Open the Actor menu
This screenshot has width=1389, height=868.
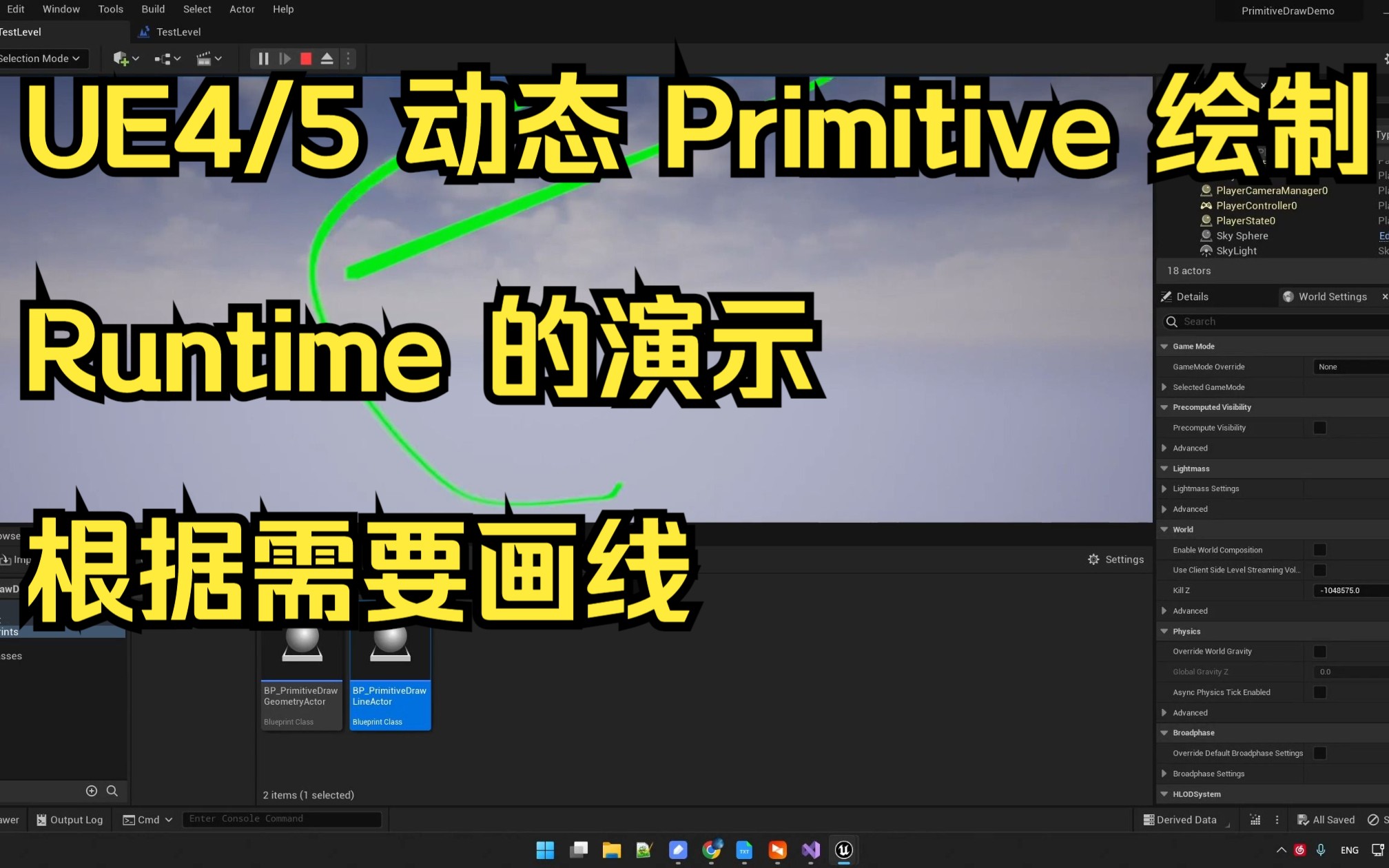[242, 9]
